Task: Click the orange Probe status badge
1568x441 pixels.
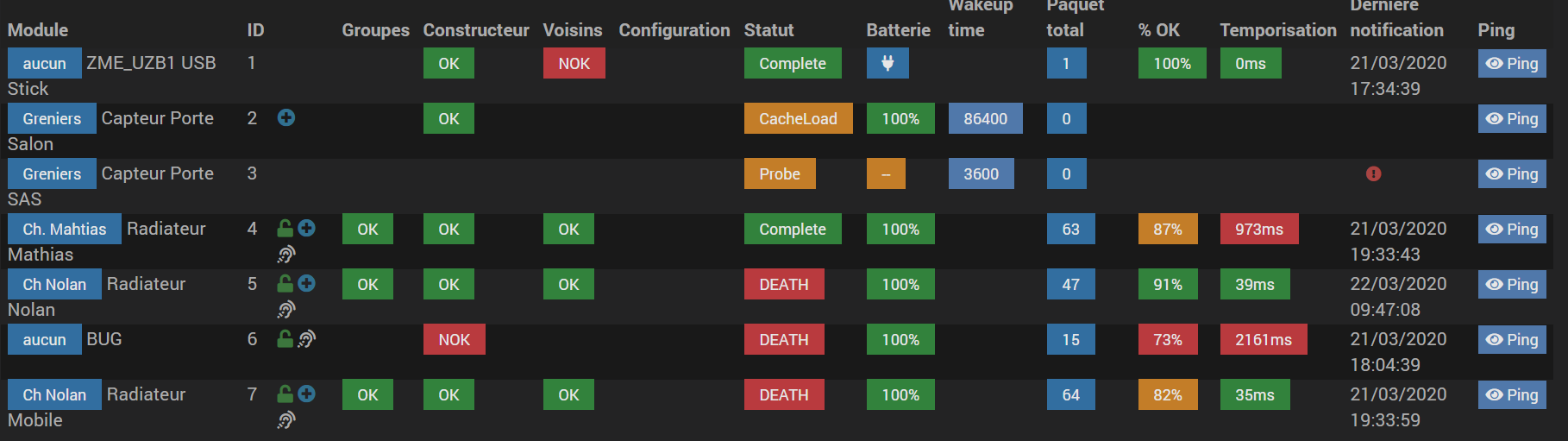Action: coord(780,173)
